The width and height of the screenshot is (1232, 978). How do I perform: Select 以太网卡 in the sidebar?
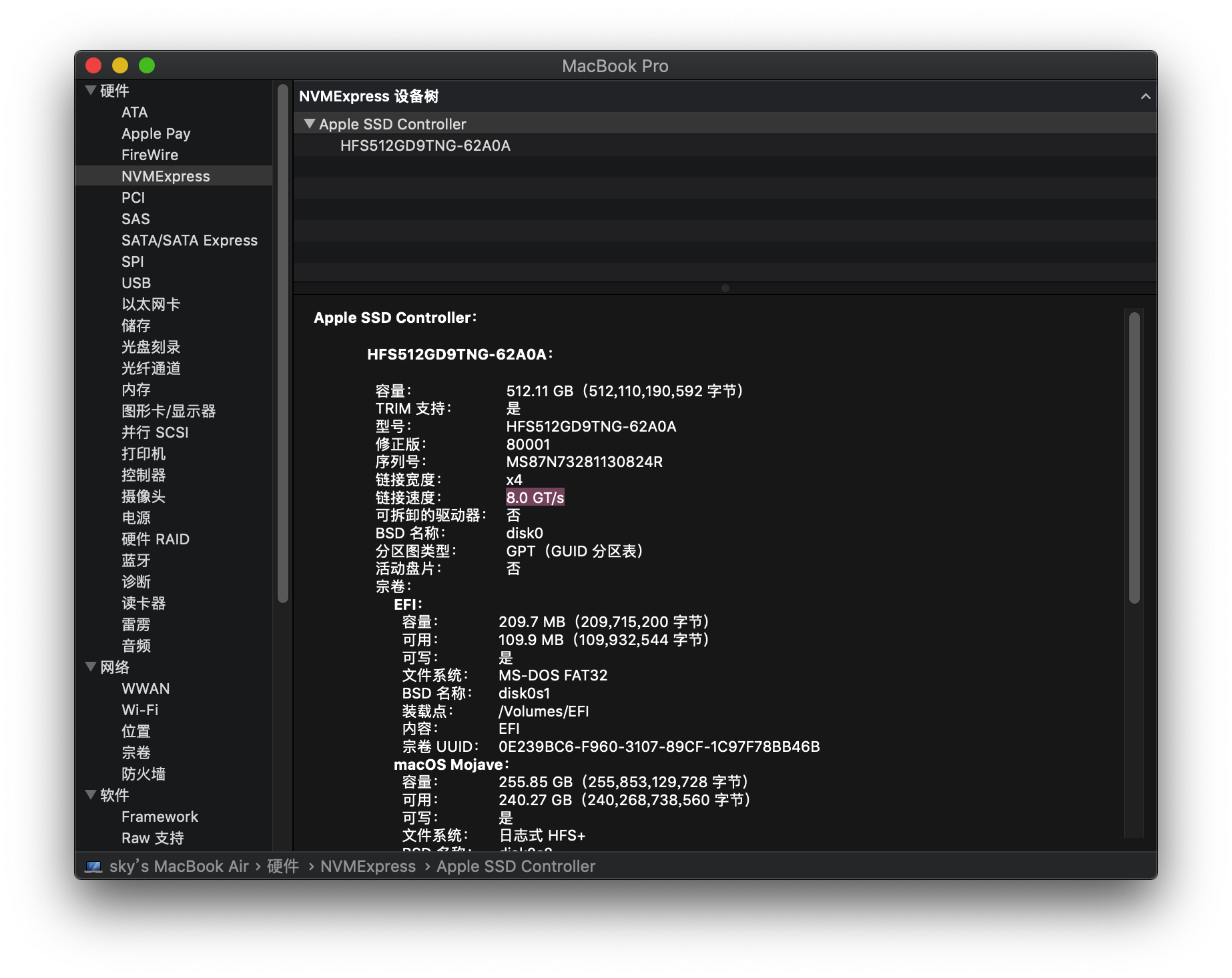click(x=151, y=304)
